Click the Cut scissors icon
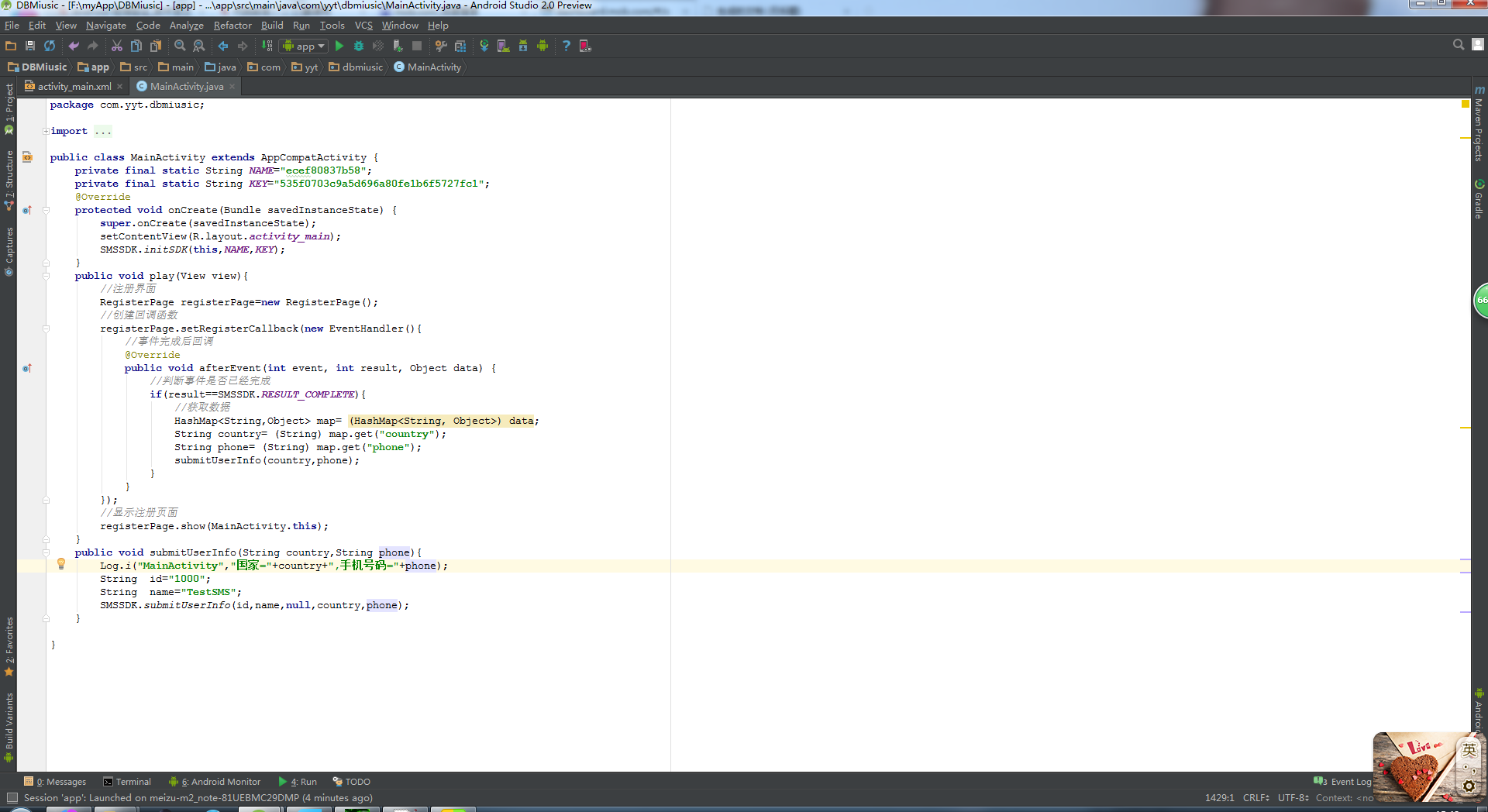1488x812 pixels. click(x=117, y=46)
